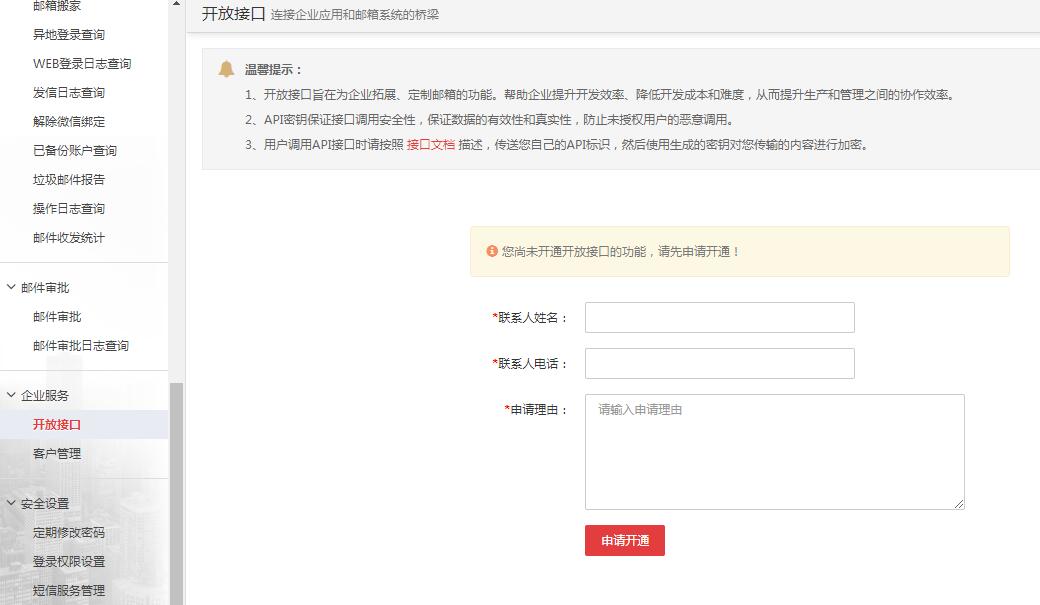Collapse the 企业服务 section
The image size is (1040, 605).
click(x=11, y=396)
